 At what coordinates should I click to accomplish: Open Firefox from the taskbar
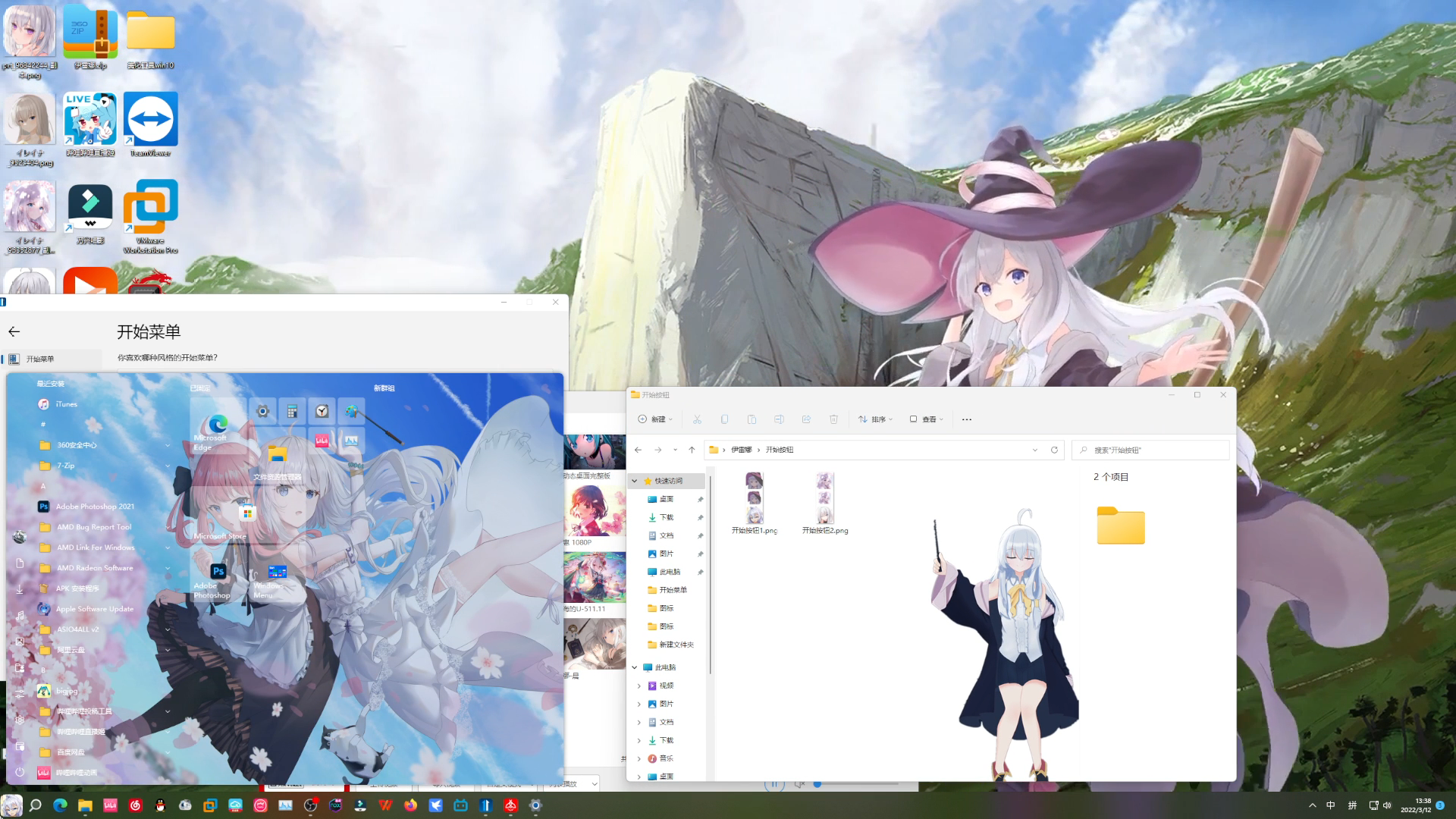pos(410,805)
